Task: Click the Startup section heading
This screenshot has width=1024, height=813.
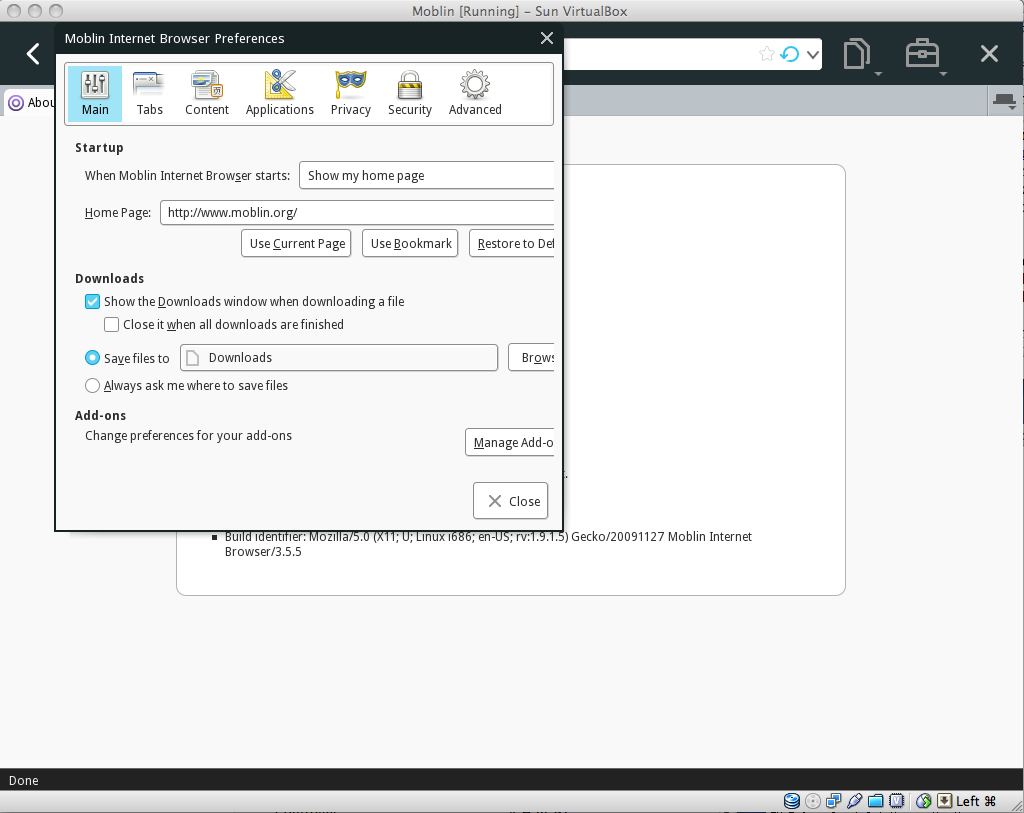Action: pyautogui.click(x=99, y=148)
